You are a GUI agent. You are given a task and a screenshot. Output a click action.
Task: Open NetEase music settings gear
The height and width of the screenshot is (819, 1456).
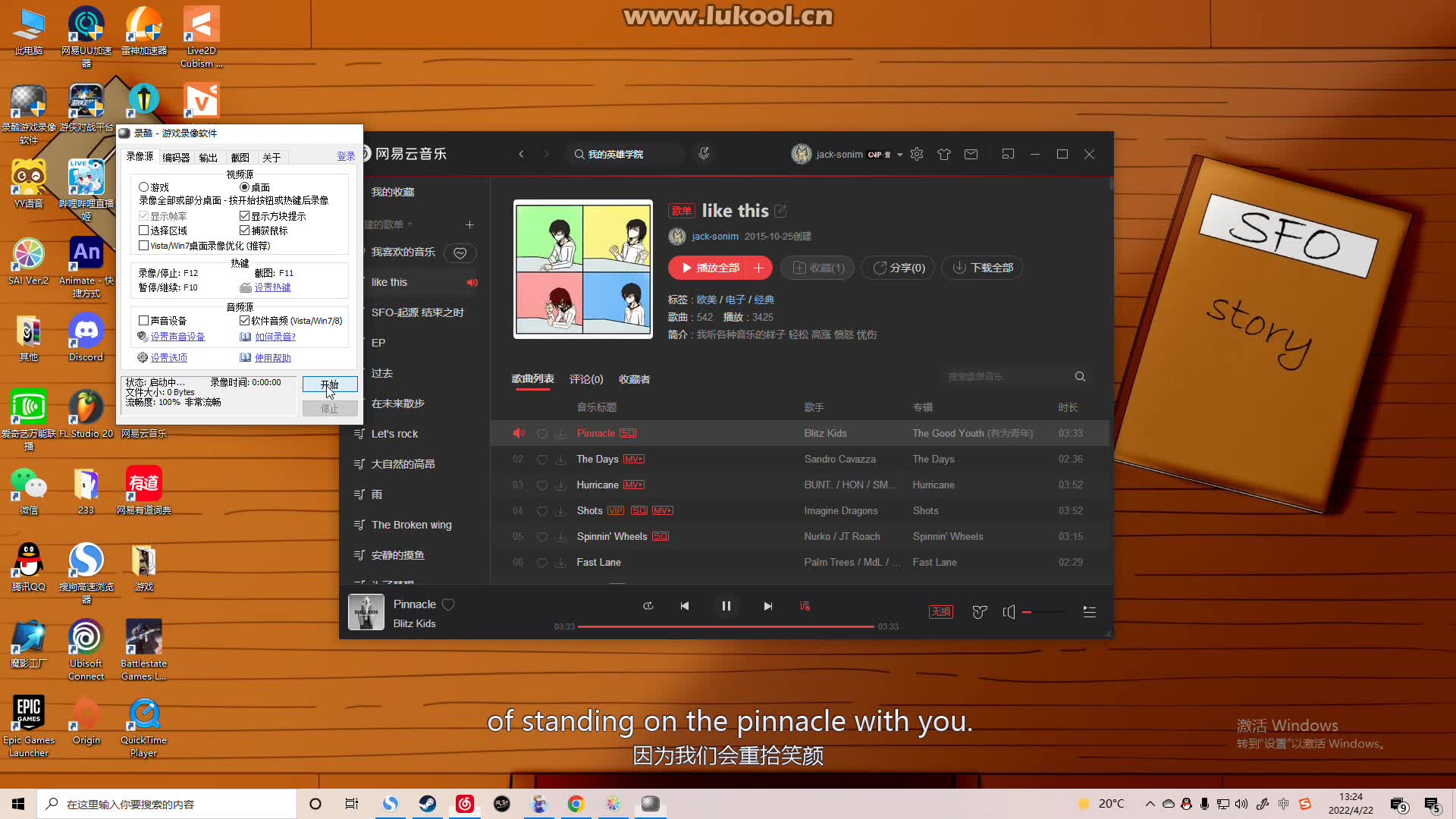pyautogui.click(x=917, y=154)
